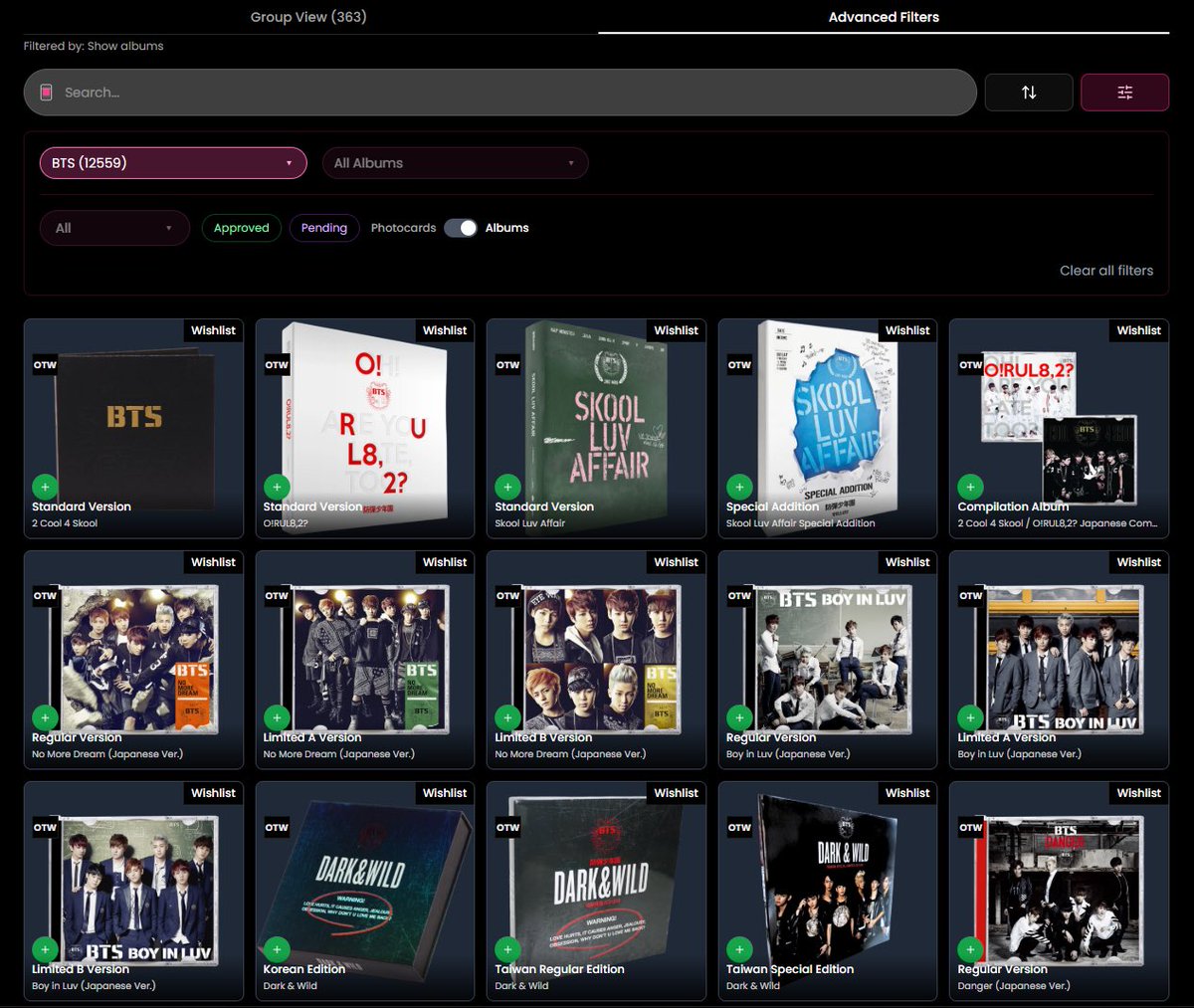
Task: Wishlist Boy In Luv Limited B Version
Action: [213, 793]
